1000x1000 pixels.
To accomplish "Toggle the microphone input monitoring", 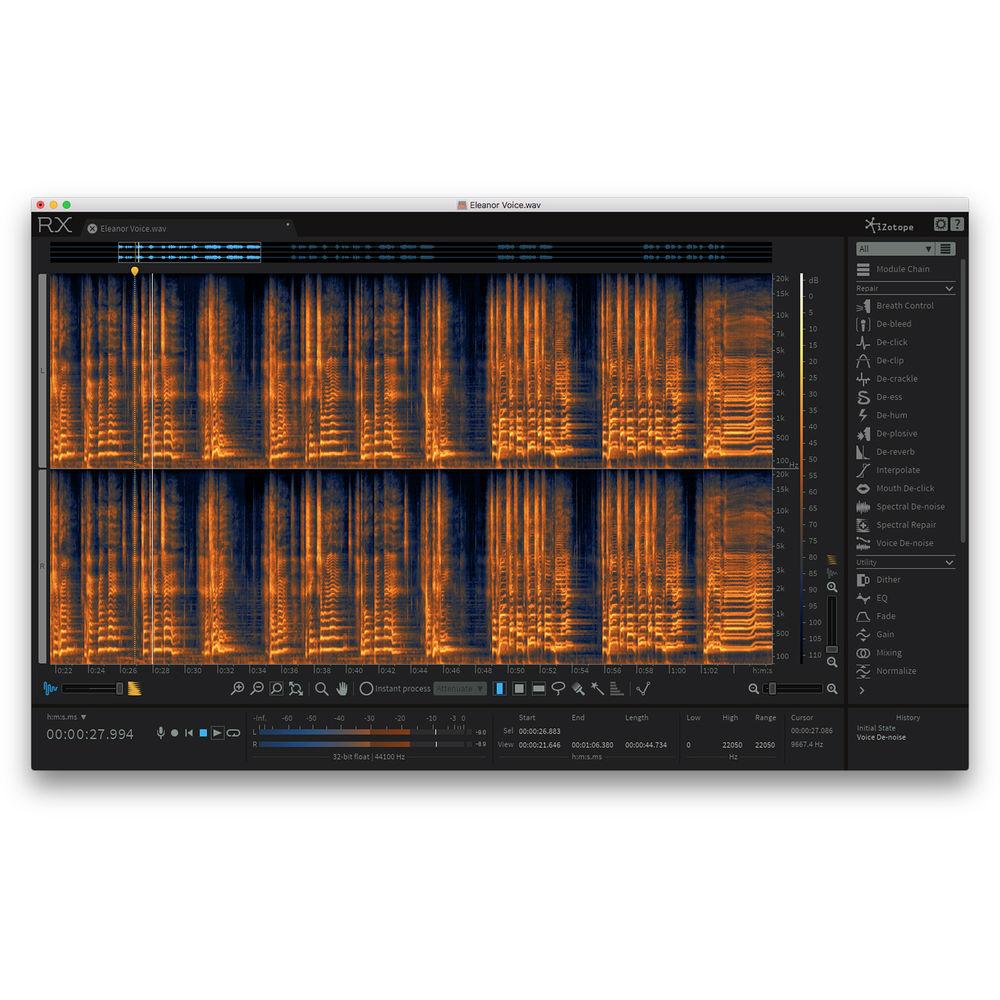I will pos(159,732).
